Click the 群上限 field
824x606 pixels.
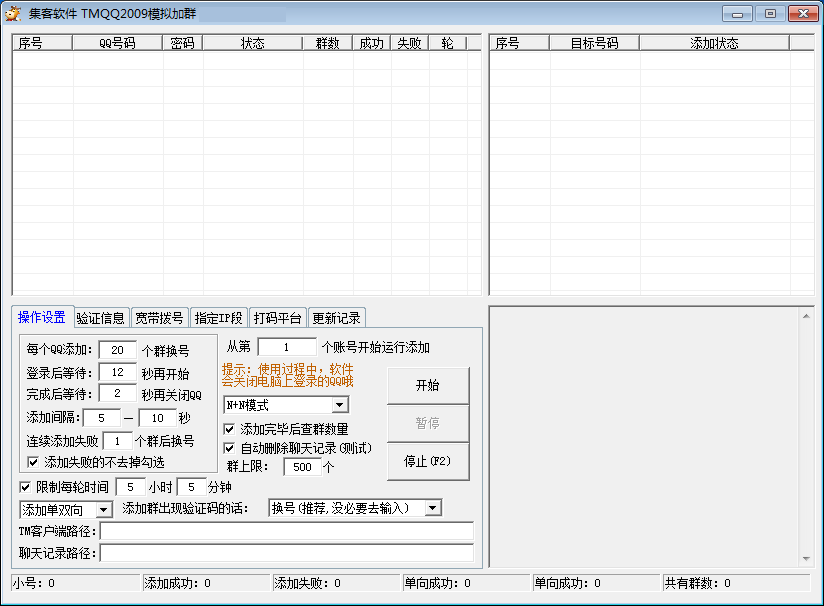click(x=302, y=467)
